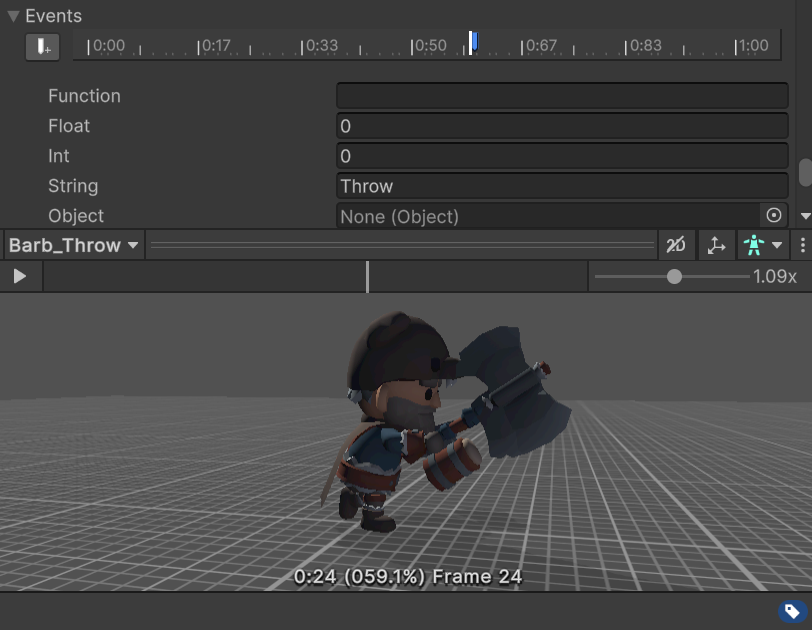Image resolution: width=812 pixels, height=630 pixels.
Task: Click the 0:33 mark on event timeline
Action: pyautogui.click(x=320, y=46)
